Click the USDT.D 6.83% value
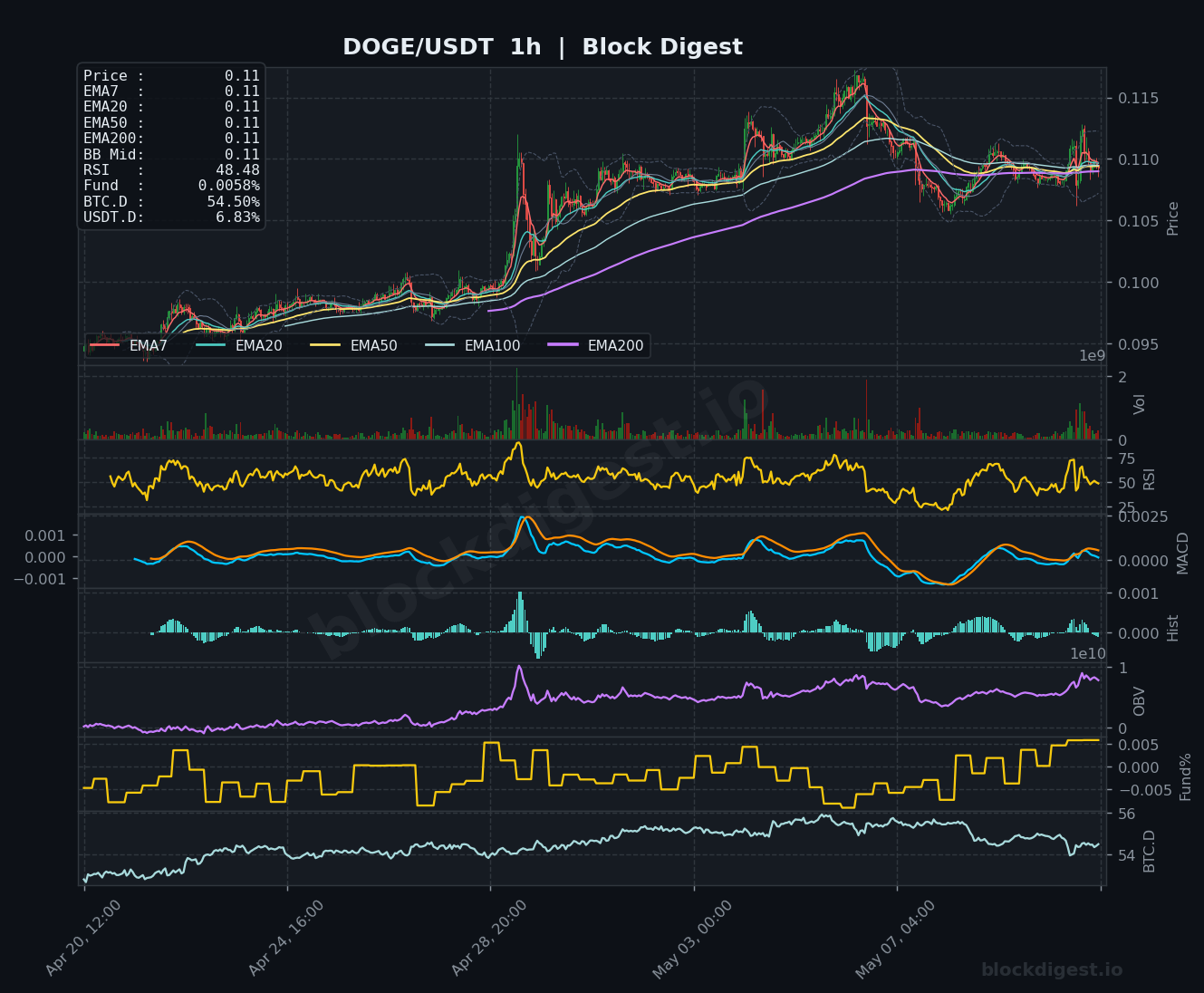The height and width of the screenshot is (993, 1204). 237,217
